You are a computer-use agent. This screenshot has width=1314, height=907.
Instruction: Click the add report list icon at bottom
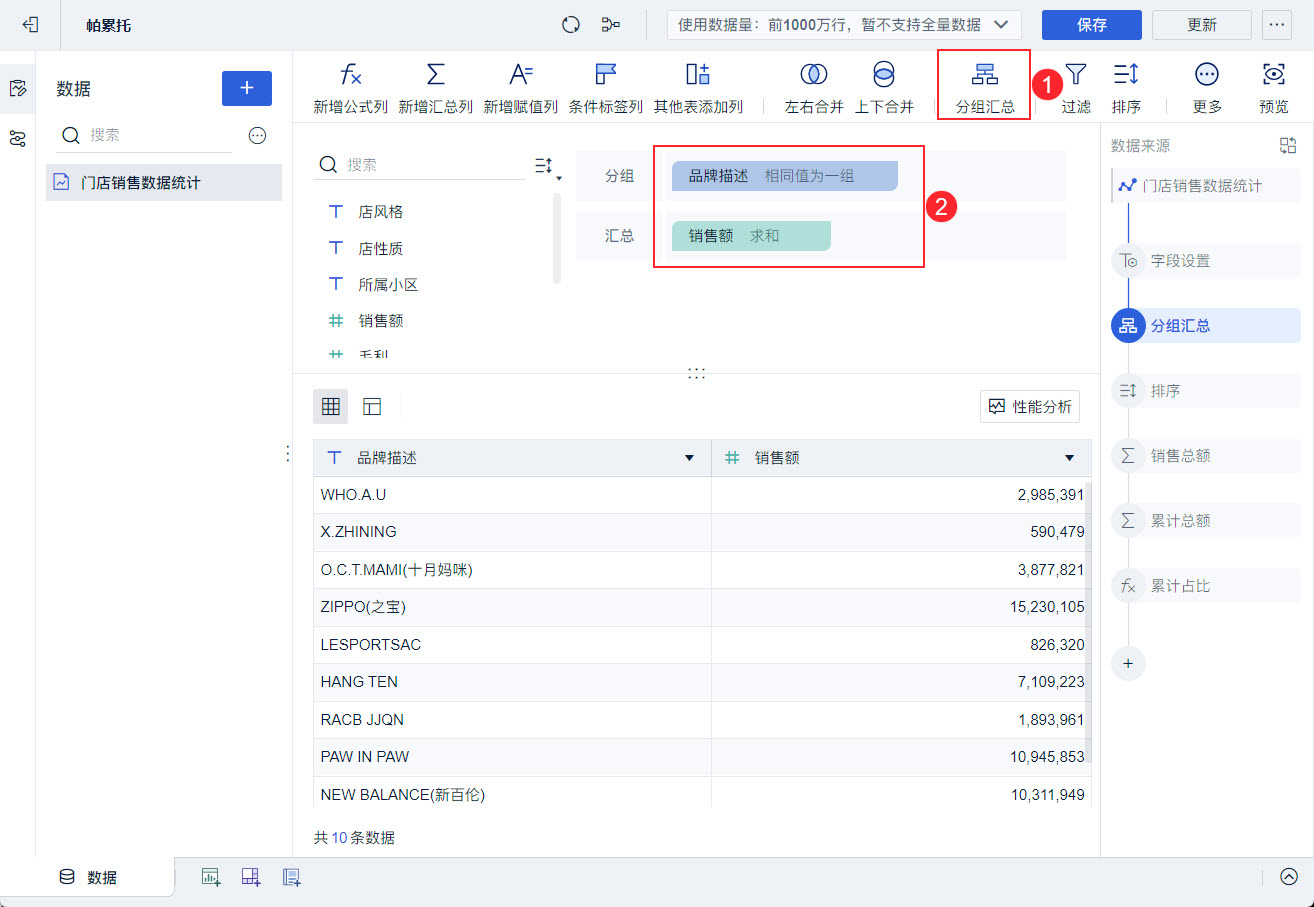coord(291,877)
